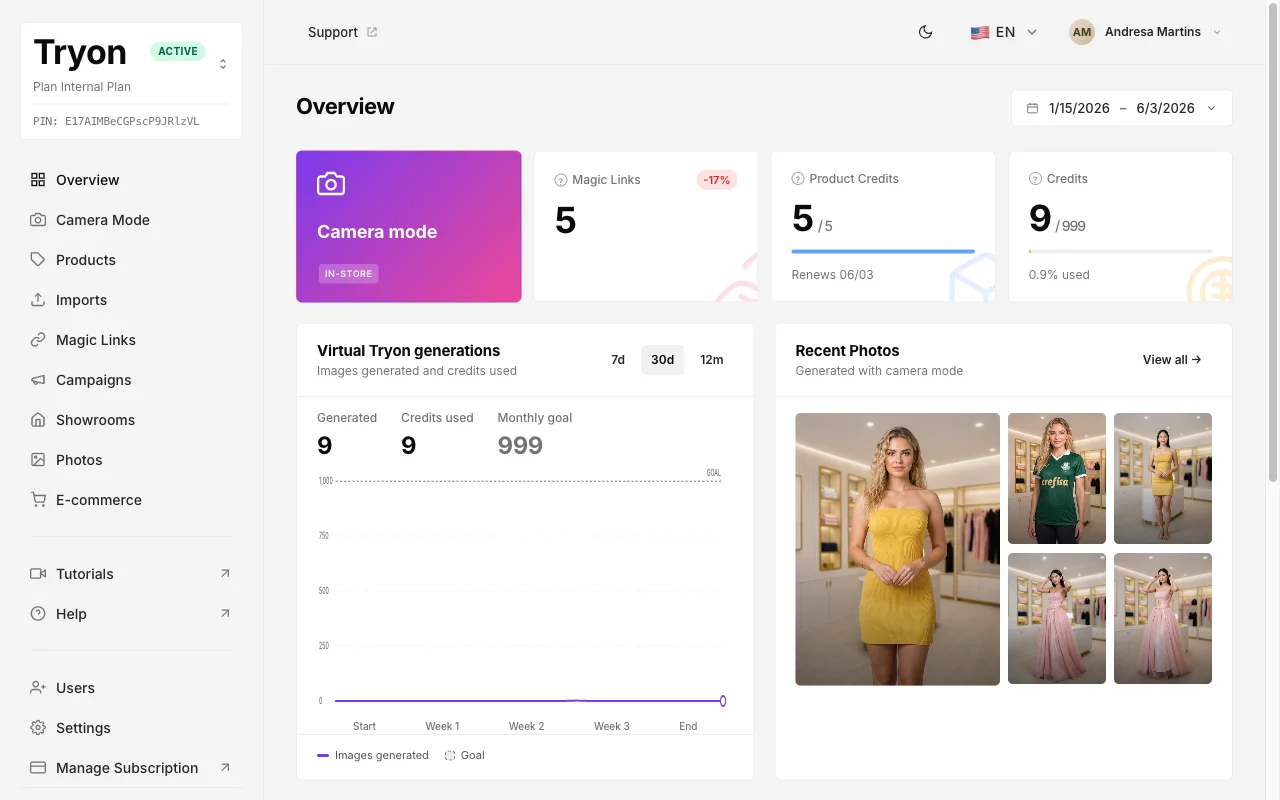The height and width of the screenshot is (800, 1280).
Task: Click the Manage Subscription card icon
Action: [x=38, y=768]
